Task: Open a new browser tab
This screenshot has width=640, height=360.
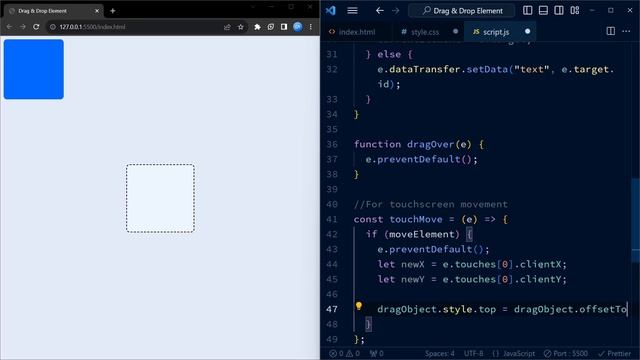Action: coord(113,11)
